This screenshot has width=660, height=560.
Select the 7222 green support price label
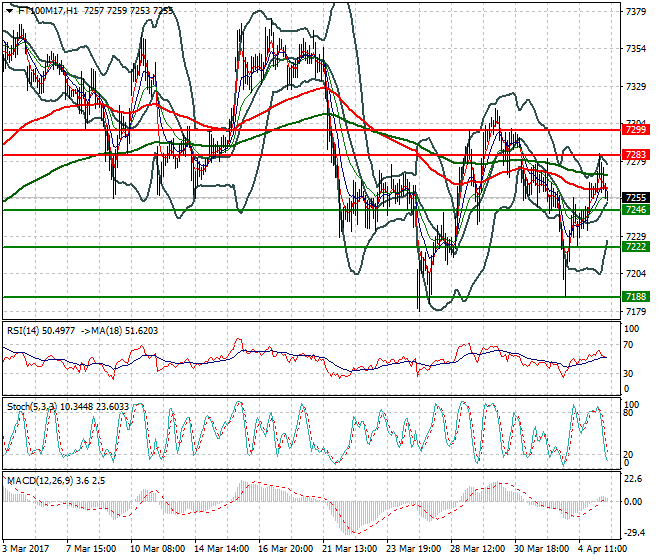coord(636,247)
